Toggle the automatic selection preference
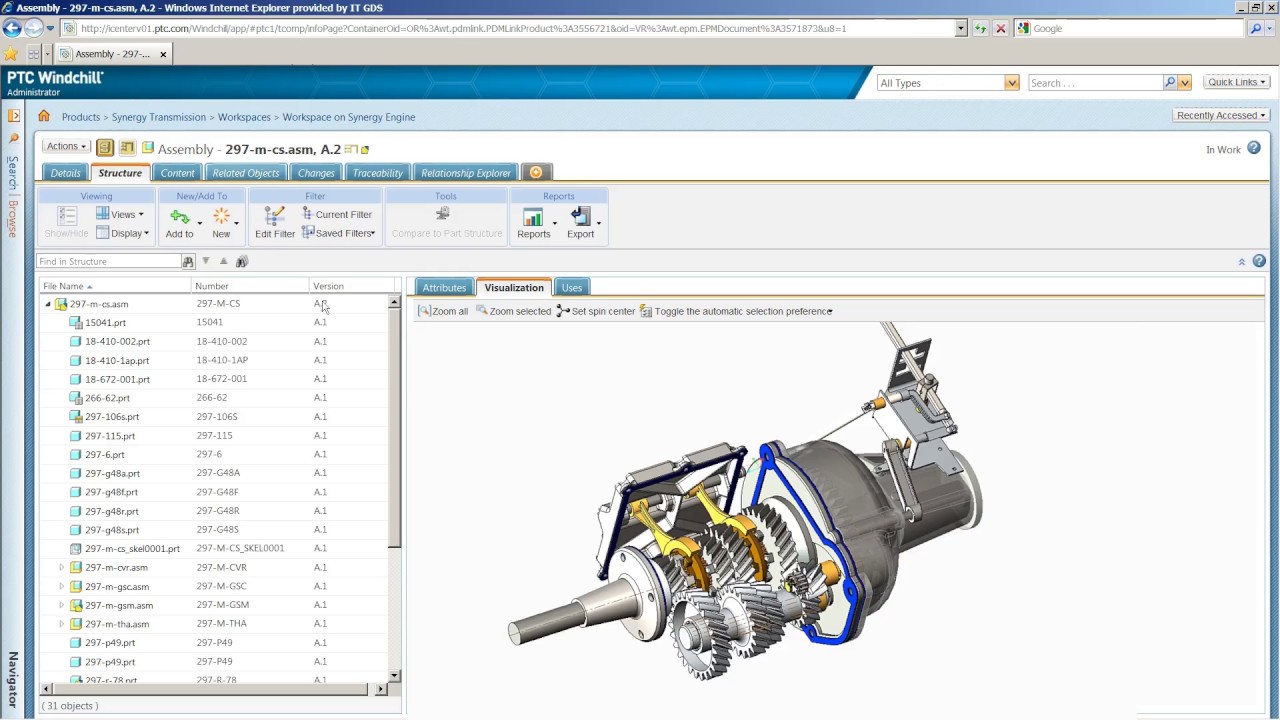This screenshot has height=720, width=1280. point(737,311)
